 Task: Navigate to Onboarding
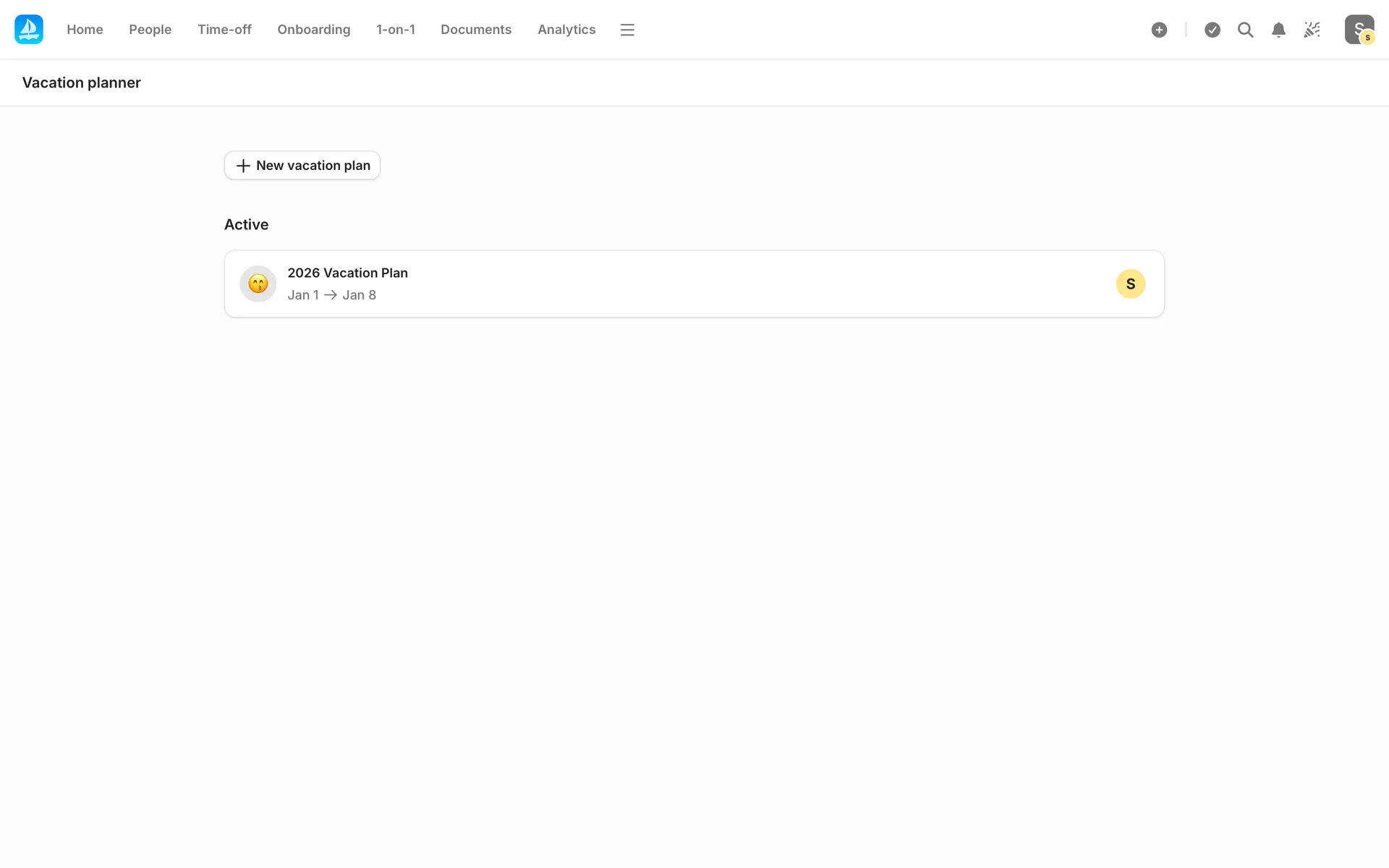point(313,30)
